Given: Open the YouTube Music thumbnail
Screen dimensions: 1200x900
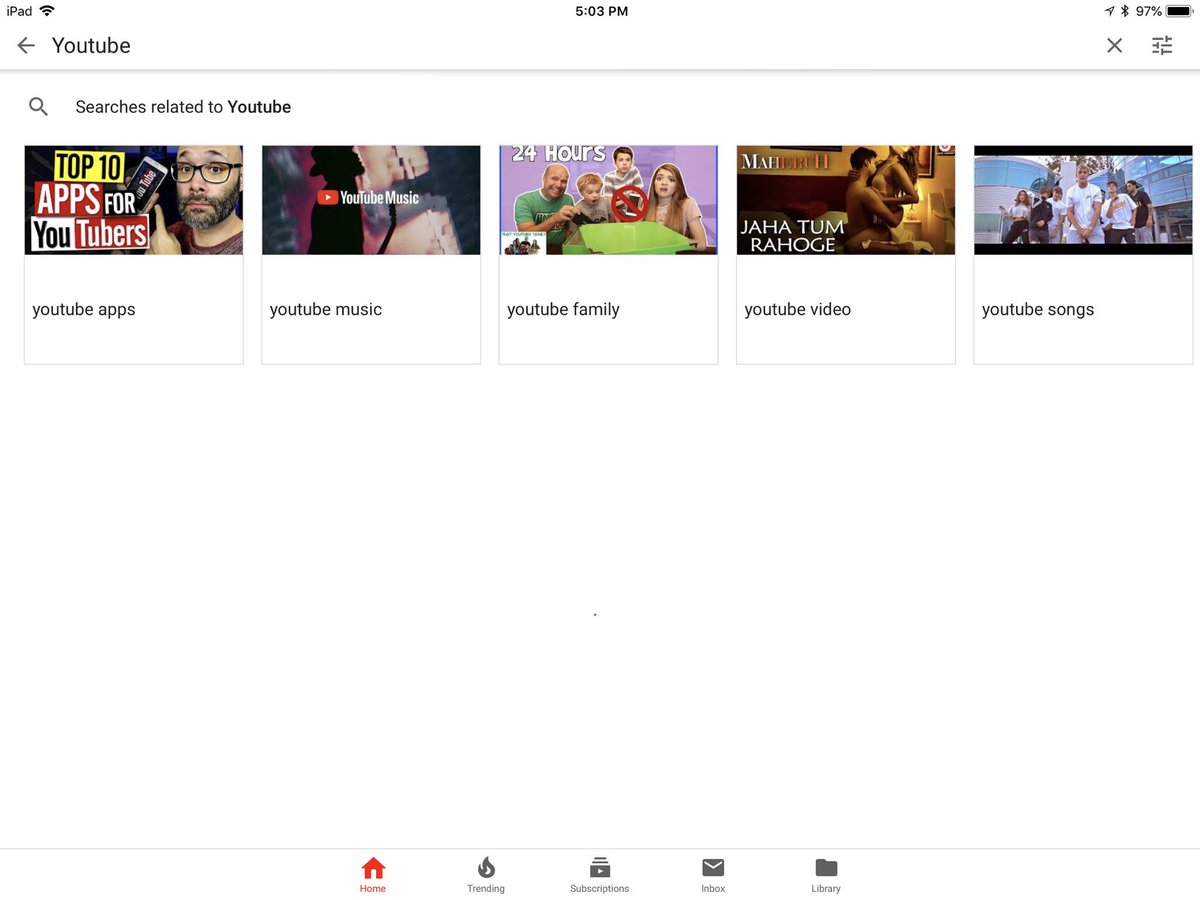Looking at the screenshot, I should pyautogui.click(x=371, y=200).
